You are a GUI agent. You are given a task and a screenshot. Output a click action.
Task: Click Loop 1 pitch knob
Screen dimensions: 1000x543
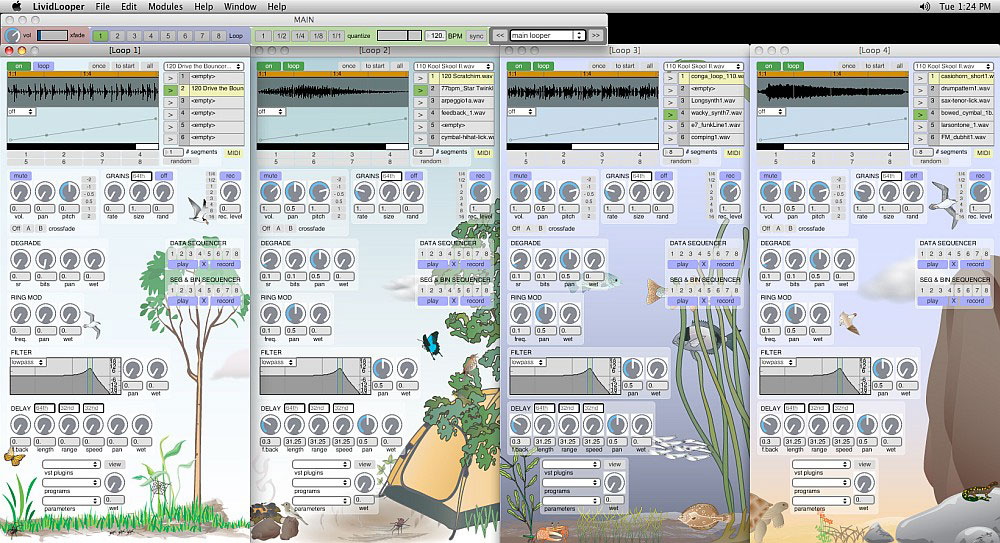[68, 191]
